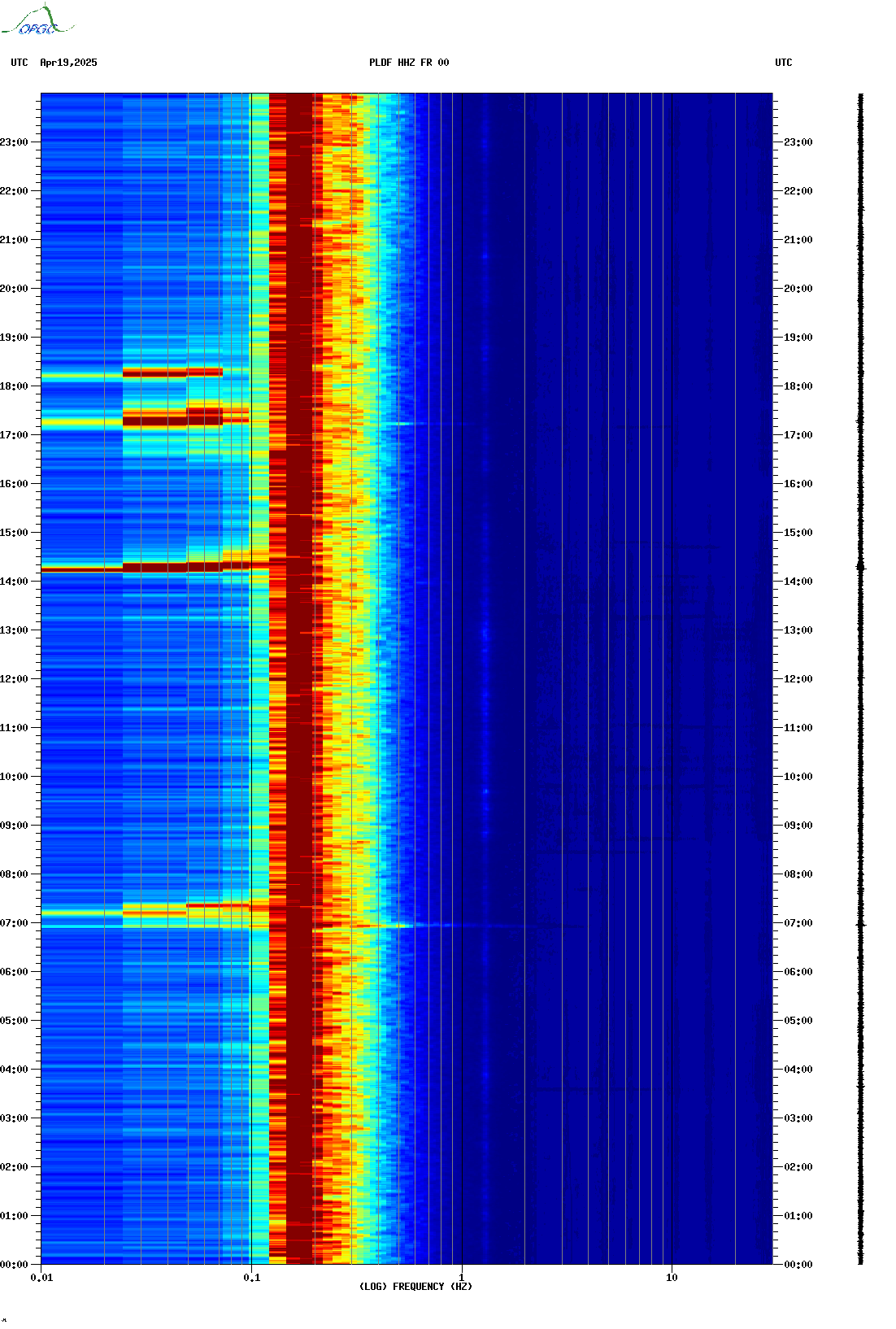Select the date text Apr19,2025
The height and width of the screenshot is (1329, 896).
(68, 63)
